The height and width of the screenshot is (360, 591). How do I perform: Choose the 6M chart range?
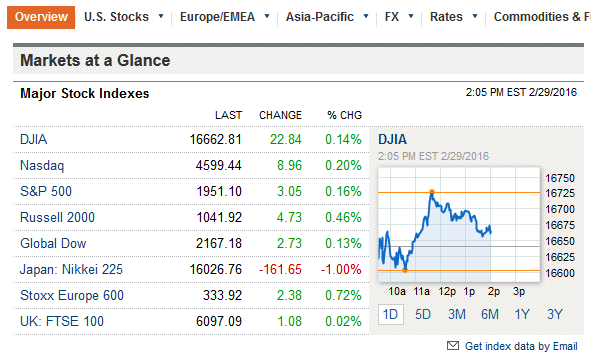pyautogui.click(x=490, y=314)
